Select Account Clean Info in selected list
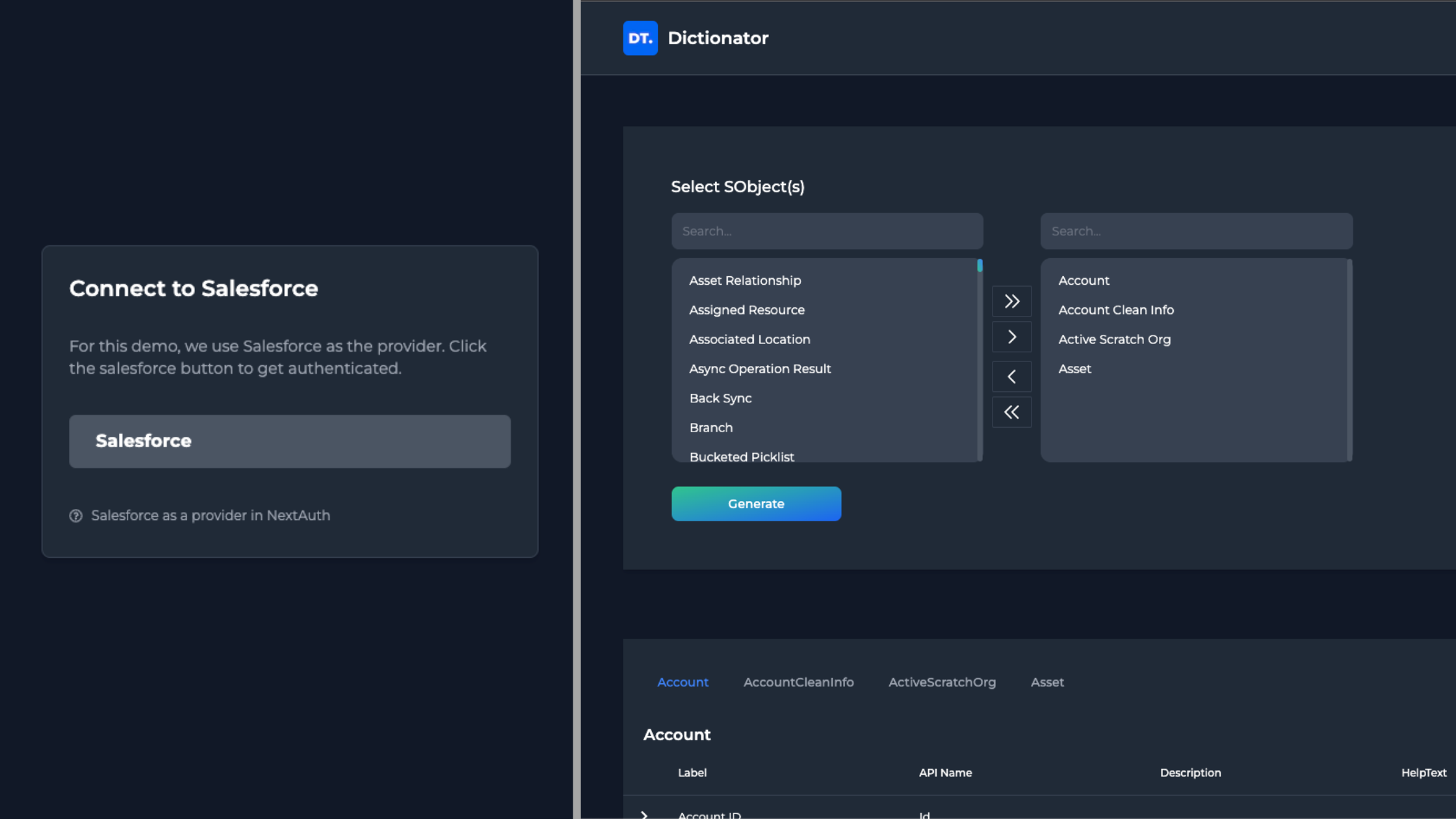The width and height of the screenshot is (1456, 819). 1116,310
